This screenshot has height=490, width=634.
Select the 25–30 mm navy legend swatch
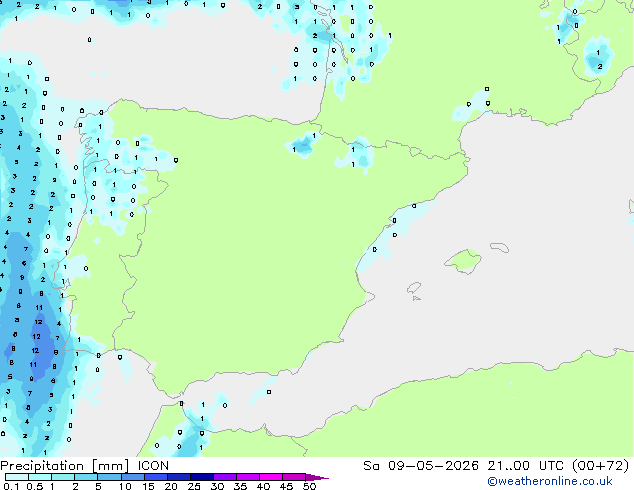[201, 477]
